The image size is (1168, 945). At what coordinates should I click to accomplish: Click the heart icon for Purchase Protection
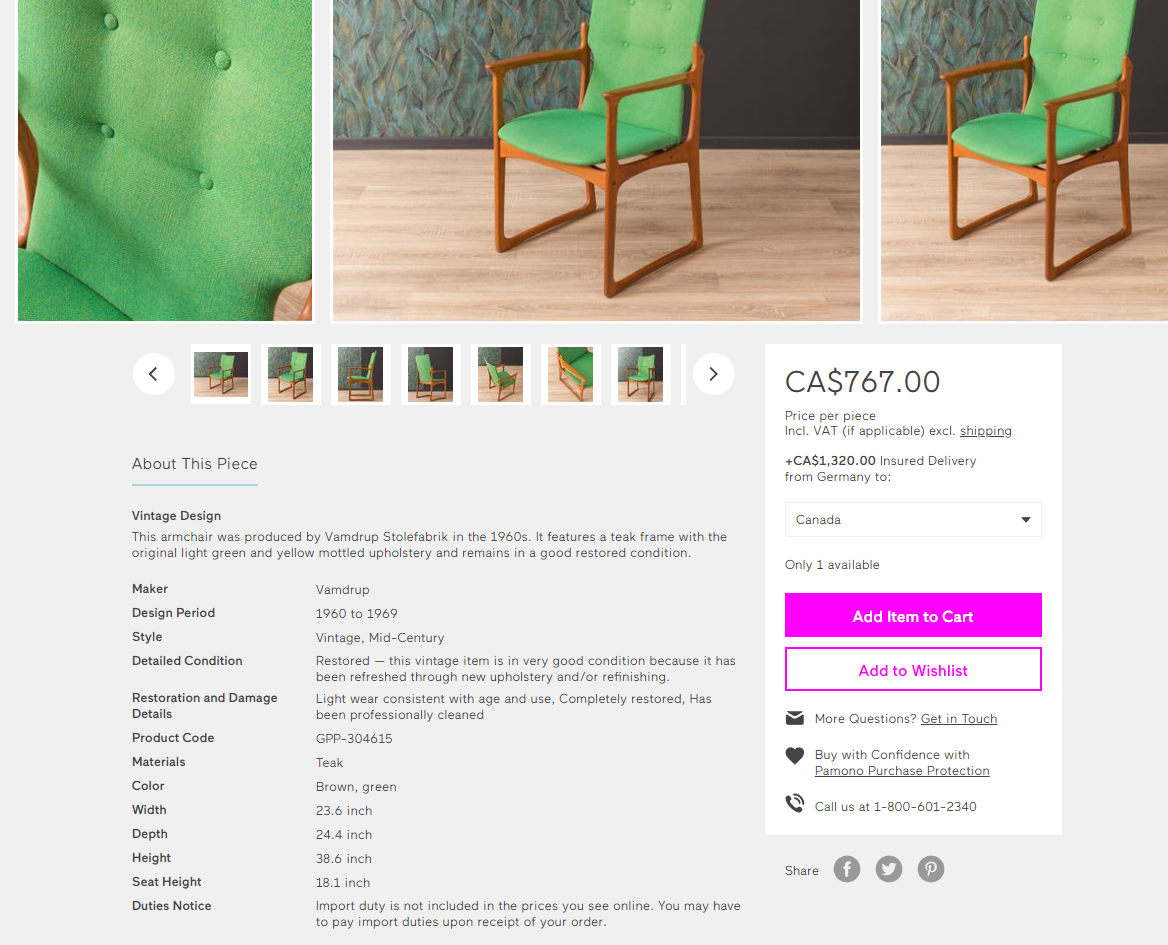pos(795,755)
